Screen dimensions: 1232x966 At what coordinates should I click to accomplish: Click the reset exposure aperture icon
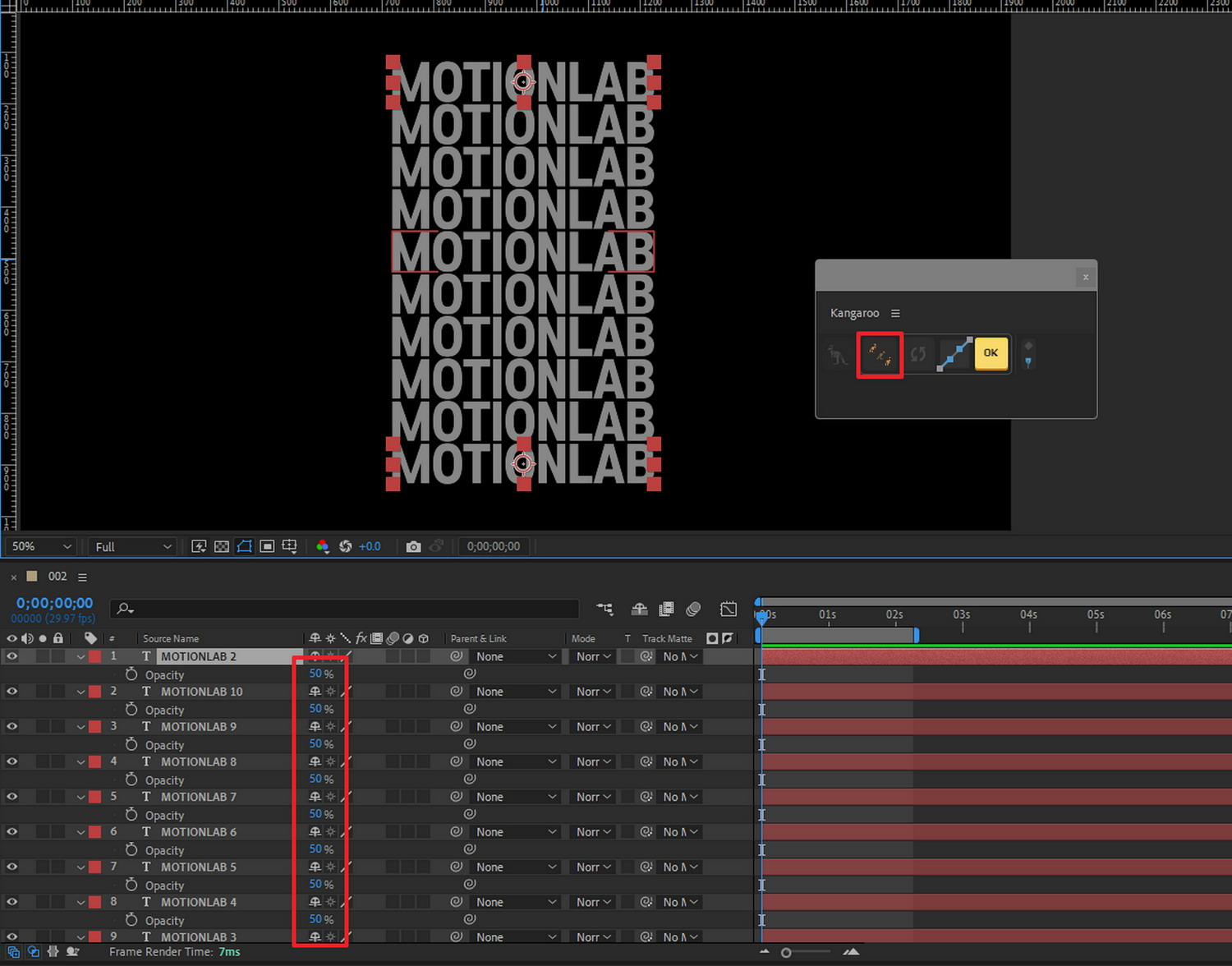point(346,546)
